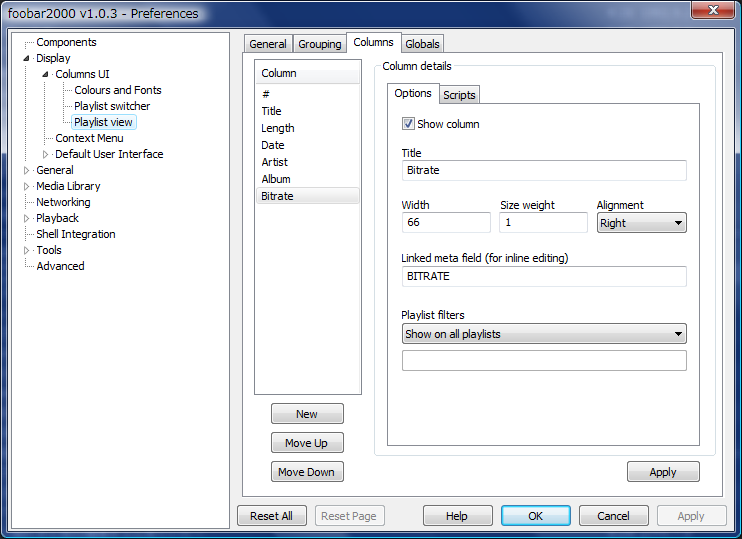Viewport: 742px width, 539px height.
Task: Open Colours and Fonts page
Action: tap(118, 90)
